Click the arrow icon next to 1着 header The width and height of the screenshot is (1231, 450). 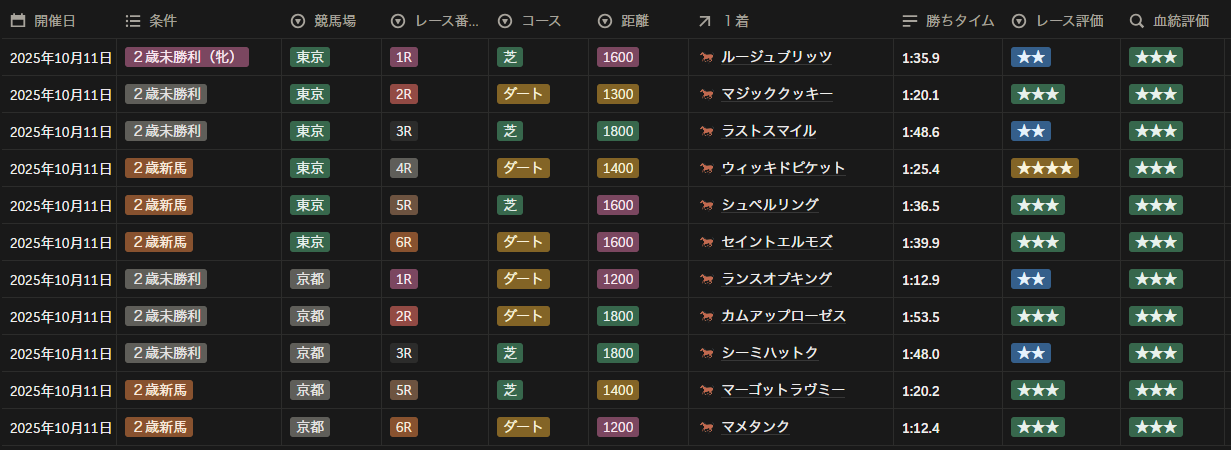705,21
